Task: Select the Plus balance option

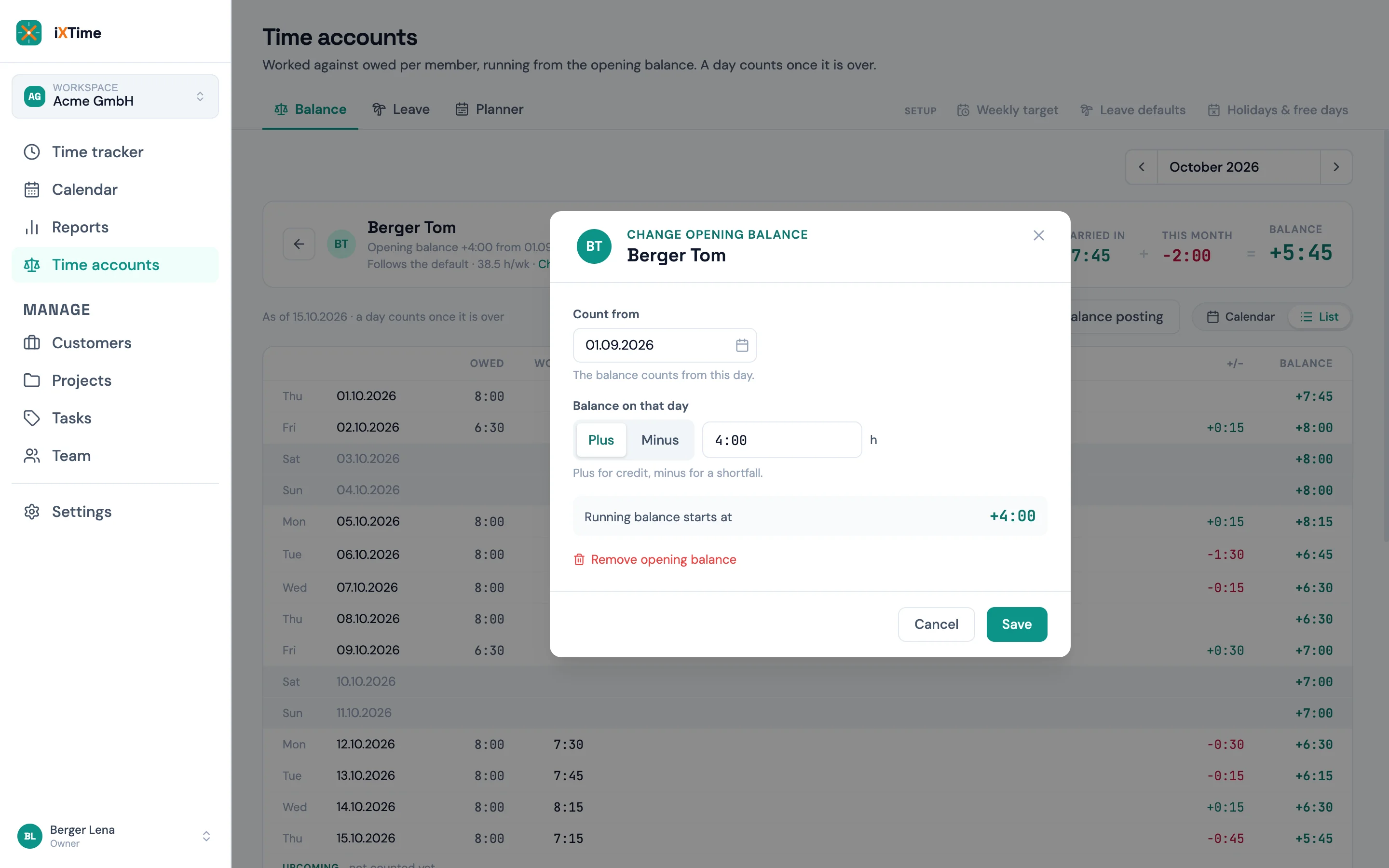Action: click(x=601, y=440)
